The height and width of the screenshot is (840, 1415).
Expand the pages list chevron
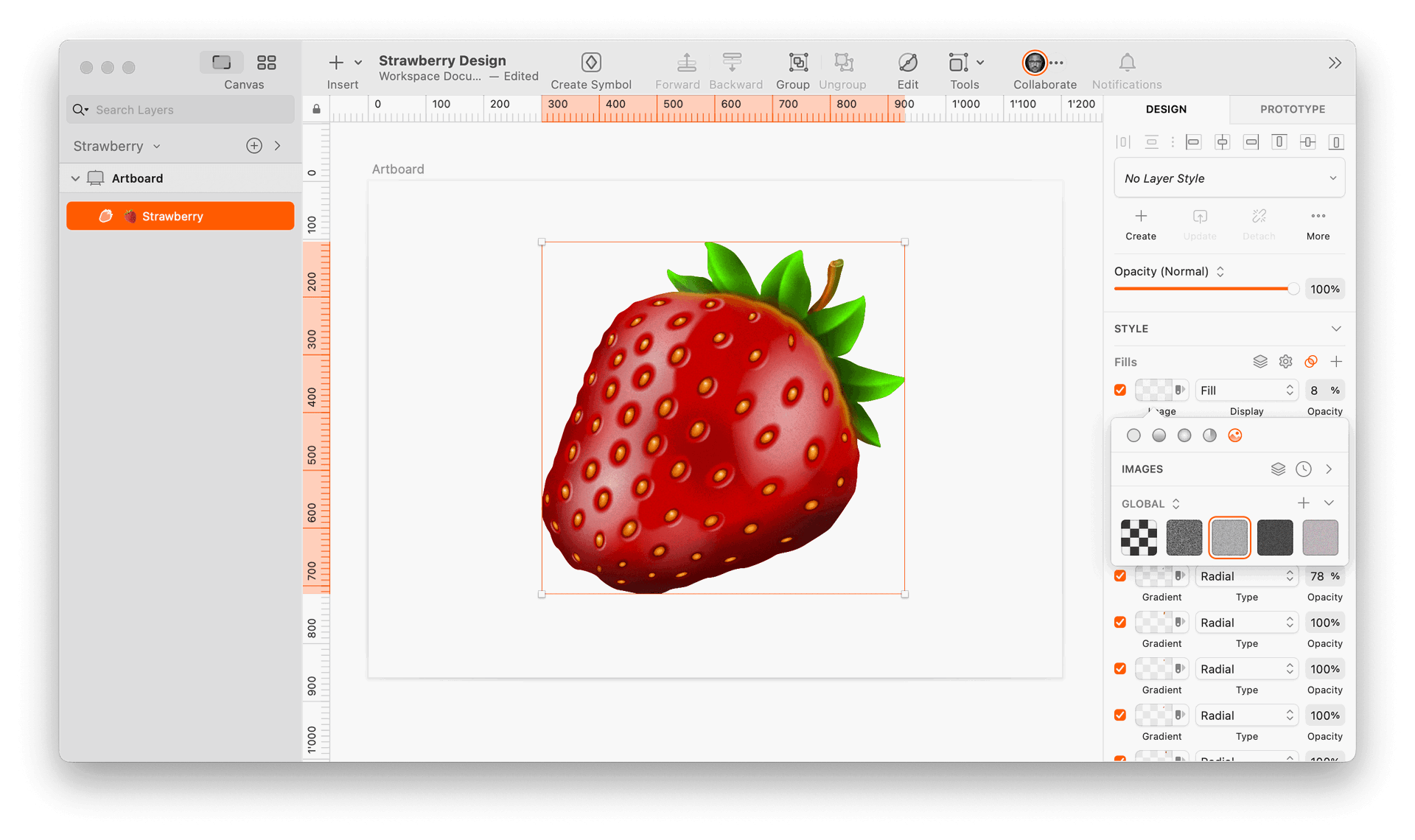click(x=278, y=146)
